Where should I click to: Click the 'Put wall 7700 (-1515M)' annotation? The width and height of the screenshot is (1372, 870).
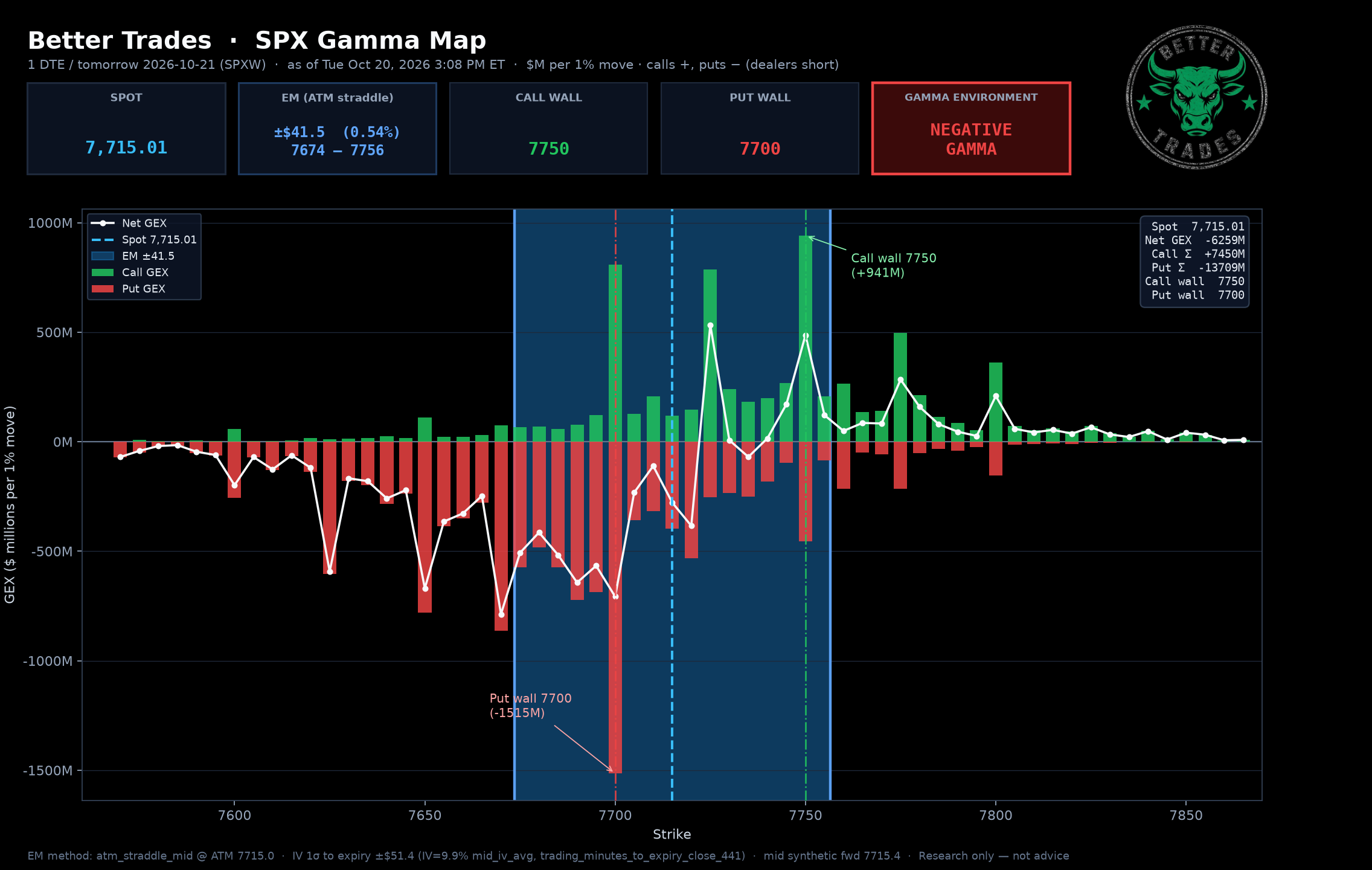coord(530,706)
